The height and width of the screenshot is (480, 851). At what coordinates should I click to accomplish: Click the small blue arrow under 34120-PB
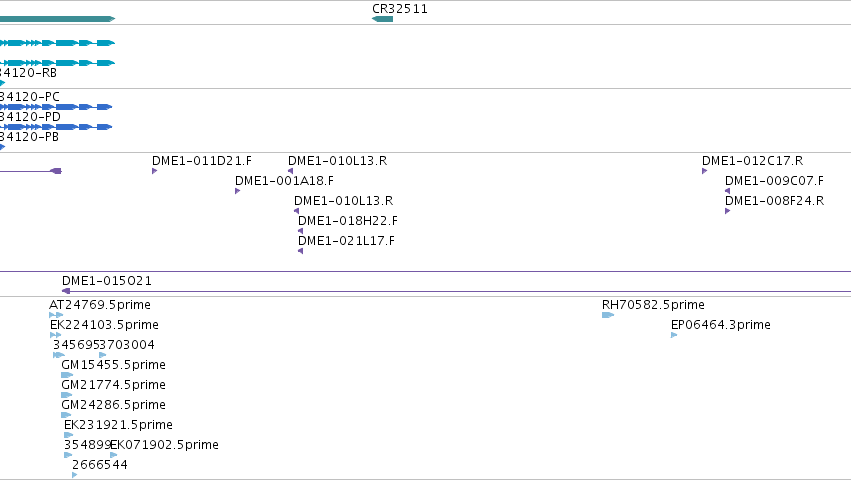pyautogui.click(x=2, y=147)
